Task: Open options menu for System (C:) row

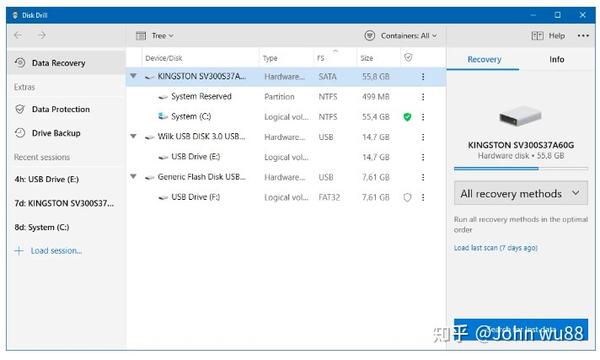Action: [423, 117]
